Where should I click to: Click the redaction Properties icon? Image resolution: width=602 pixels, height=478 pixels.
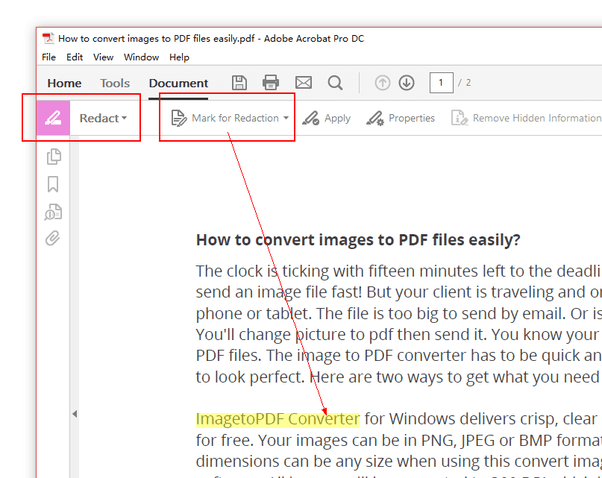(x=375, y=118)
